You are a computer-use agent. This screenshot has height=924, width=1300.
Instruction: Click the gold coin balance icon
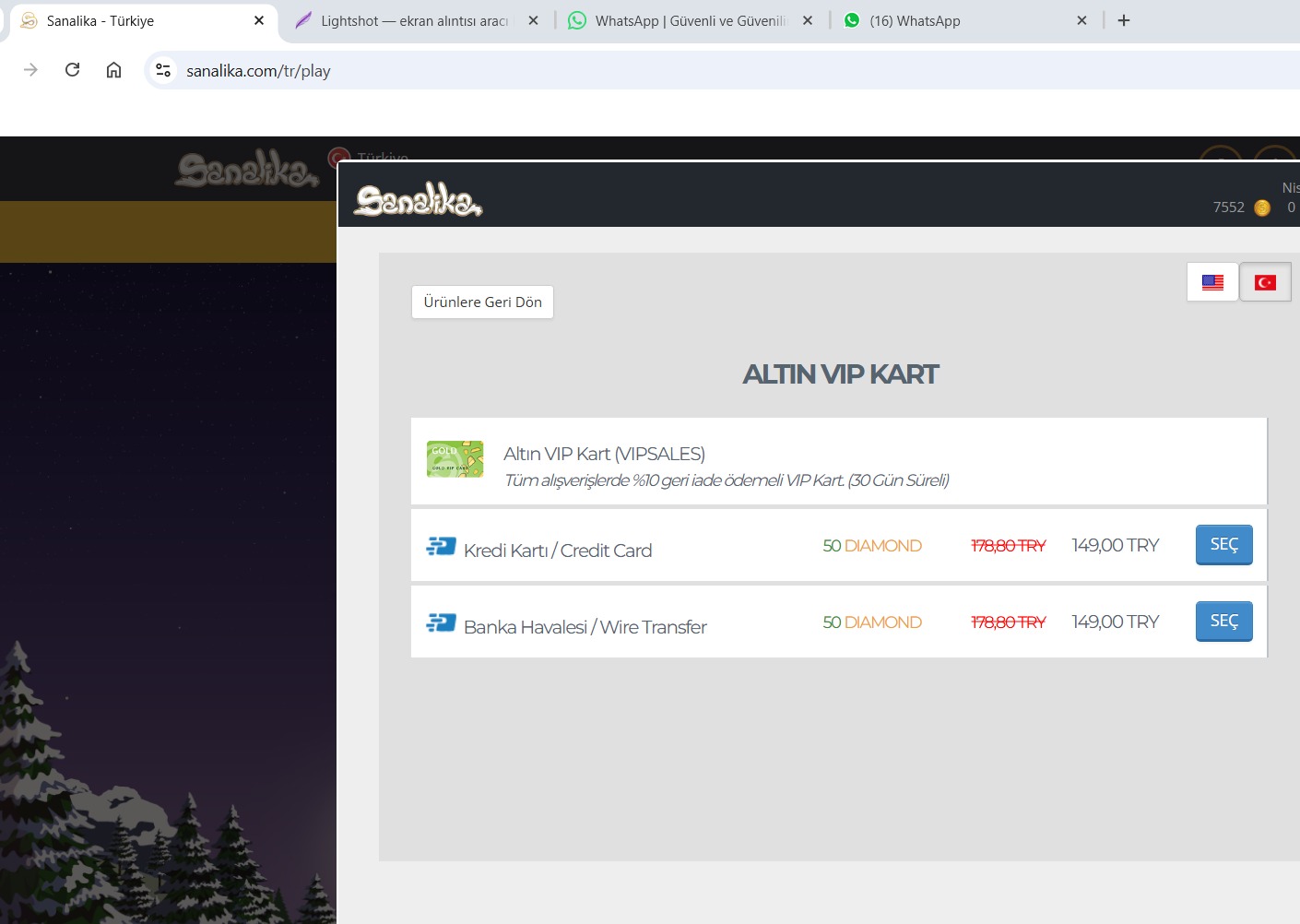(x=1262, y=208)
